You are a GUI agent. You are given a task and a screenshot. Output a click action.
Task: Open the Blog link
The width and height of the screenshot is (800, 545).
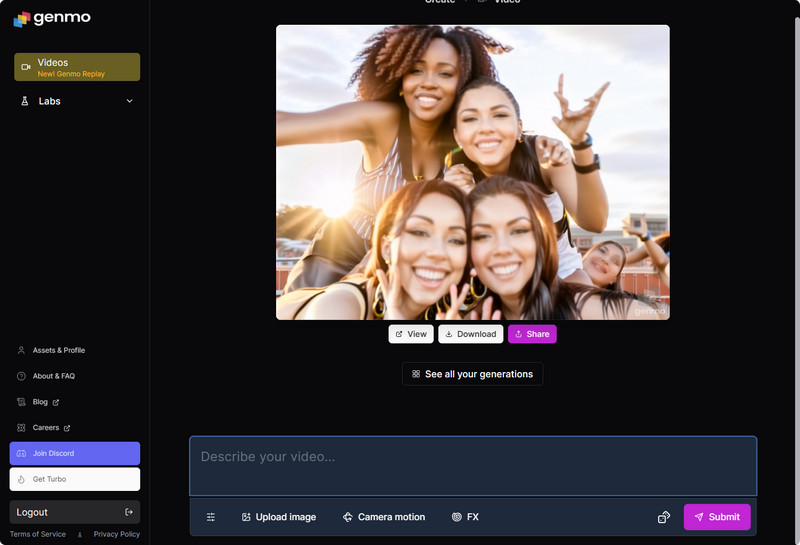tap(40, 402)
